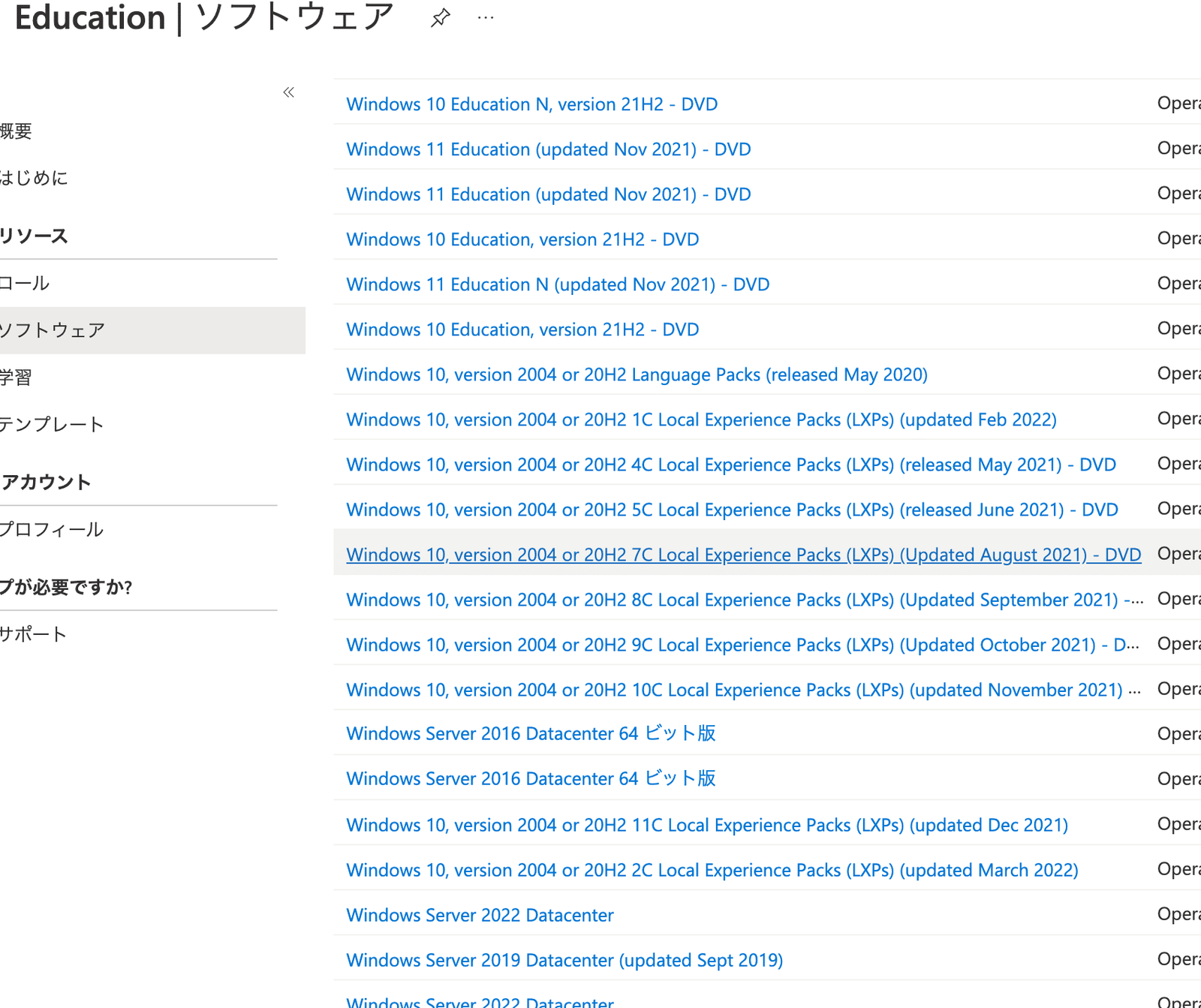Open the more options ellipsis menu
Image resolution: width=1201 pixels, height=1008 pixels.
486,17
